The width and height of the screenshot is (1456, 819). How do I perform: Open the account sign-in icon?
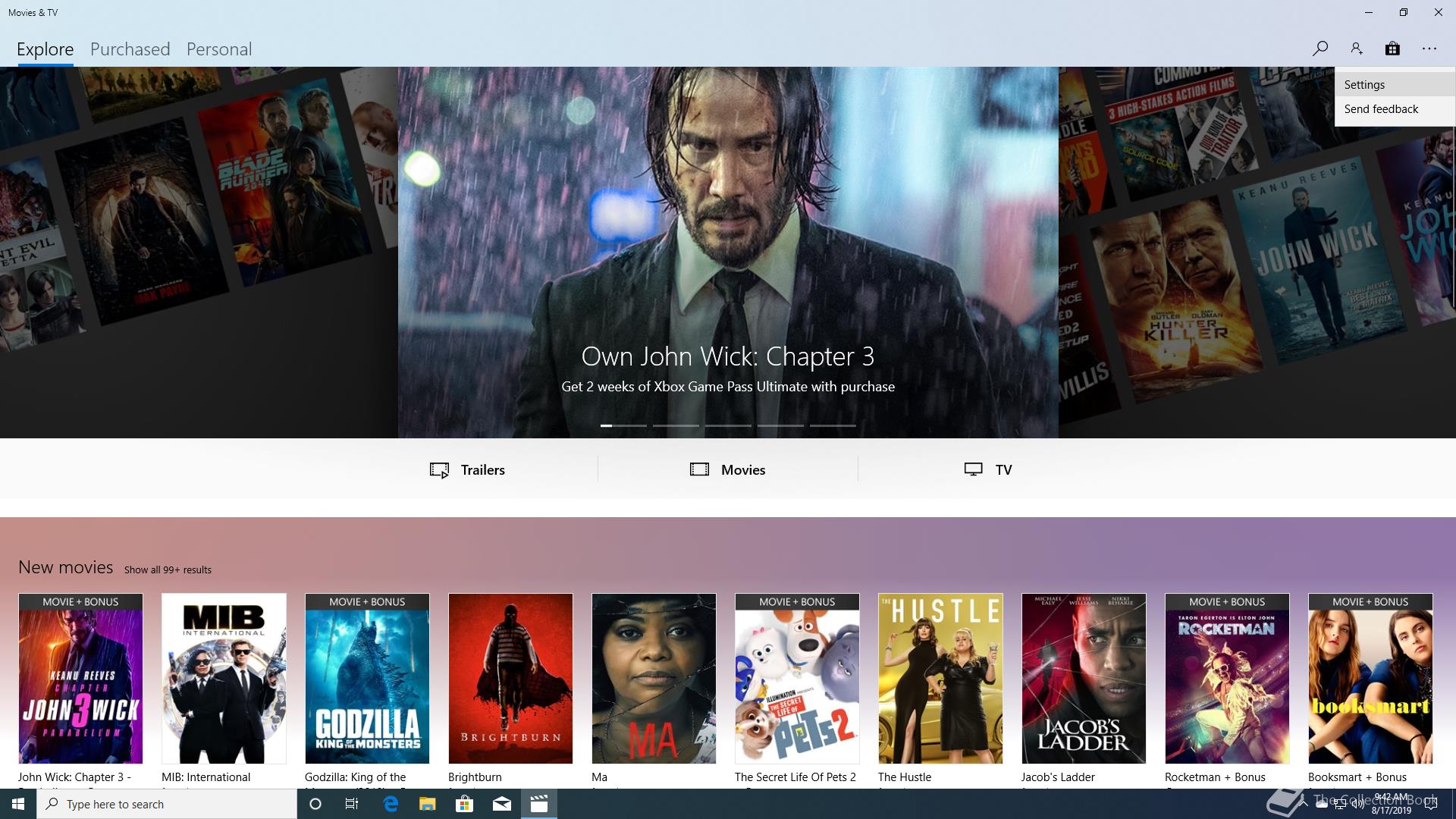[x=1357, y=49]
